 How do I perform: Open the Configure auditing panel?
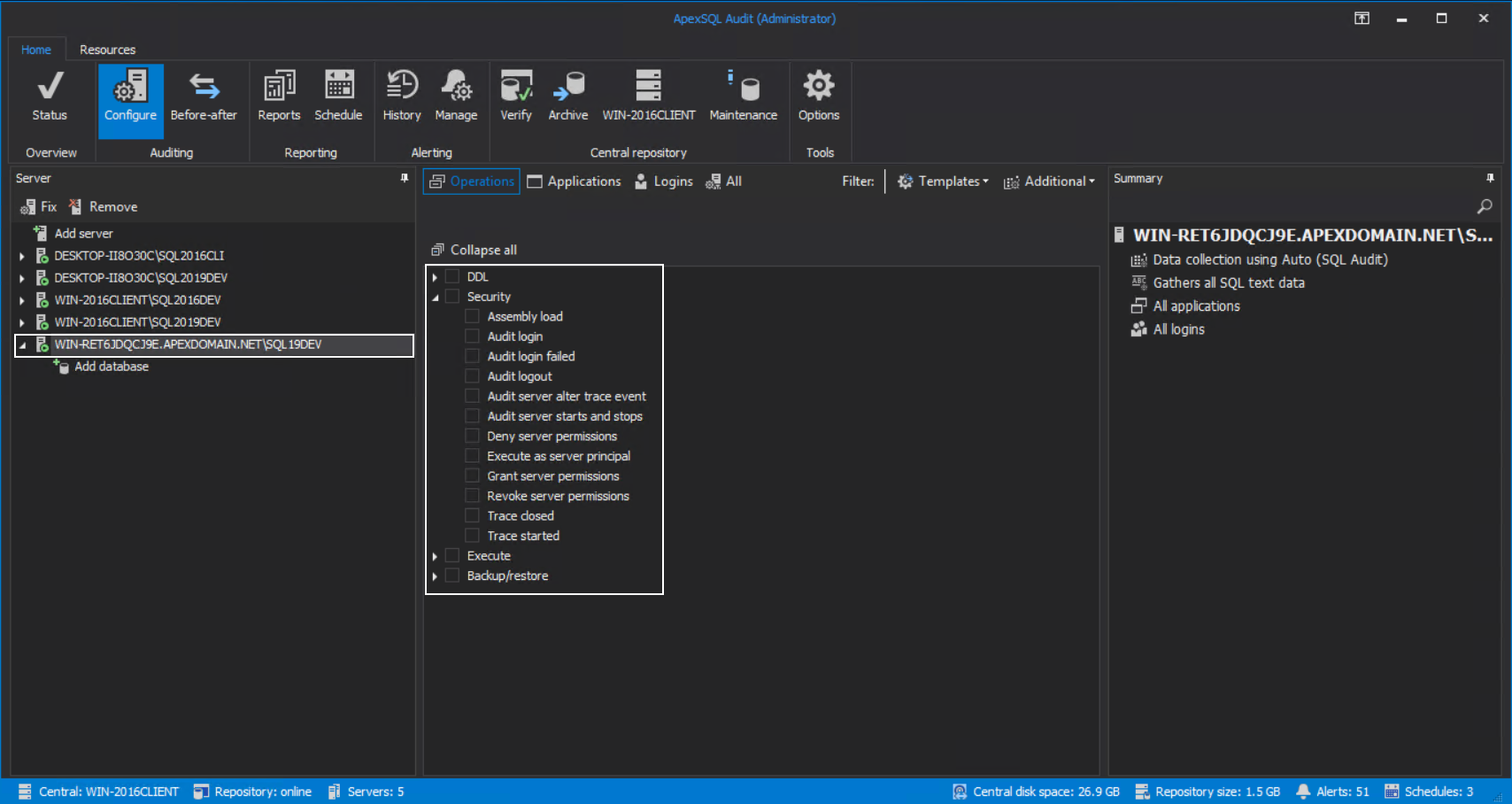(x=130, y=97)
